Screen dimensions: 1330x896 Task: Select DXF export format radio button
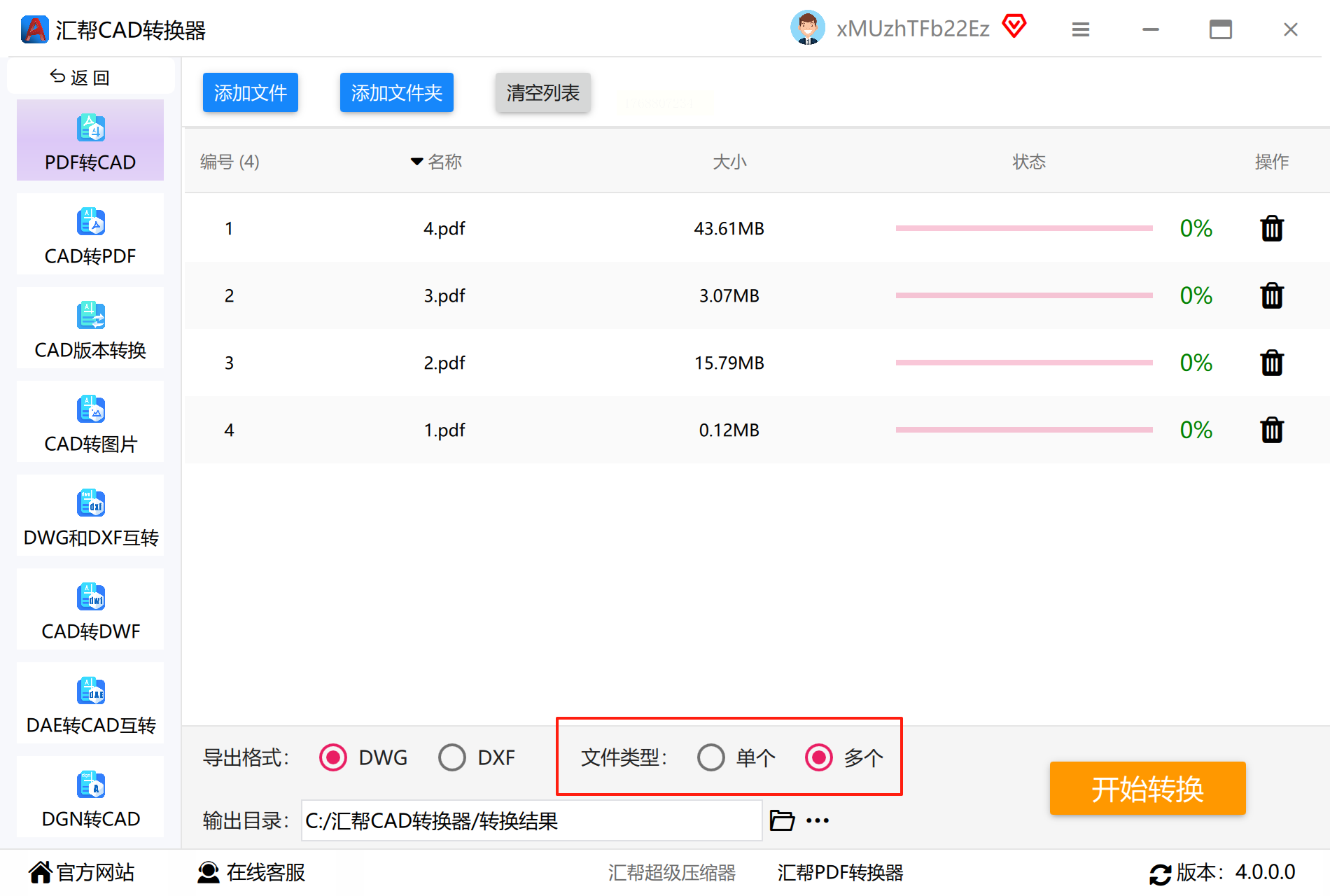pyautogui.click(x=452, y=757)
